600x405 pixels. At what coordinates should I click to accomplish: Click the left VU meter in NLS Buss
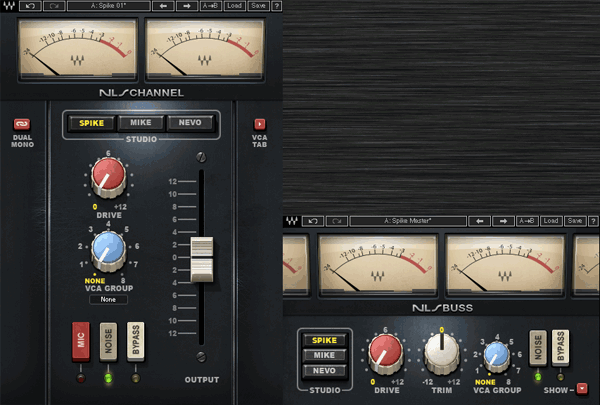[378, 266]
